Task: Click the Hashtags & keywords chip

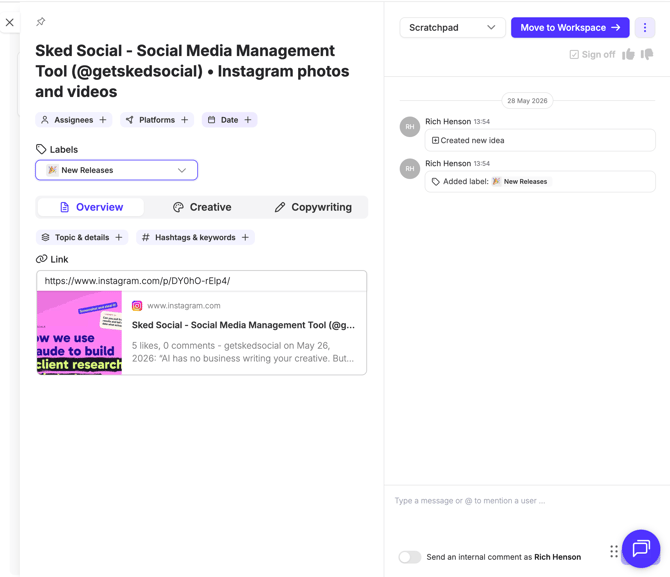Action: coord(195,237)
